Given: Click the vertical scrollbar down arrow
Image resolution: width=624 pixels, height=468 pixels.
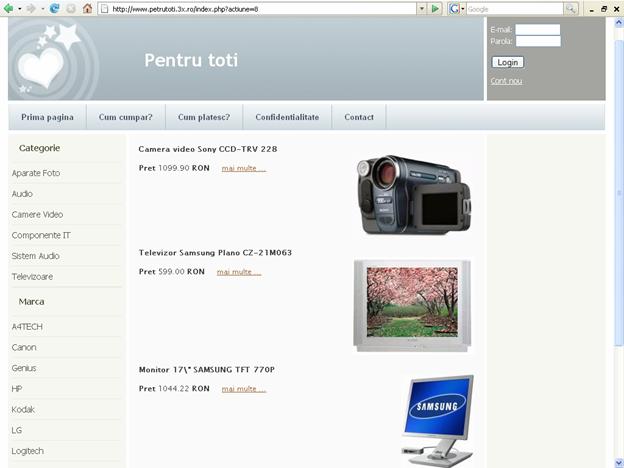Looking at the screenshot, I should (617, 462).
